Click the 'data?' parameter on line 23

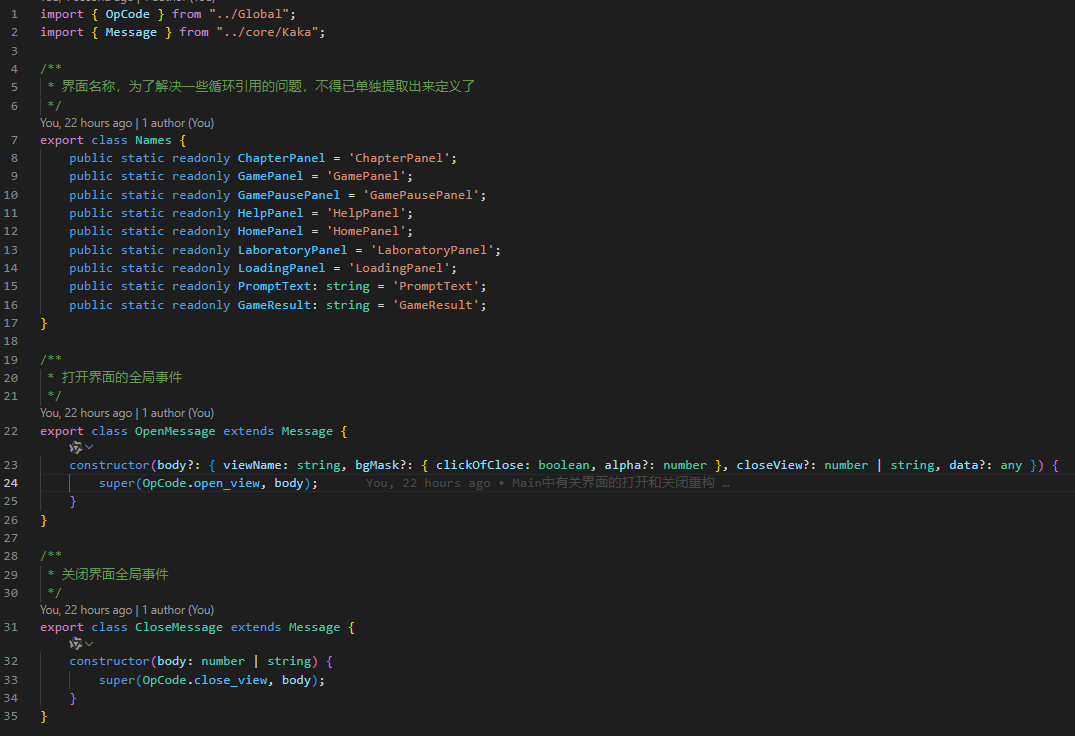click(967, 465)
